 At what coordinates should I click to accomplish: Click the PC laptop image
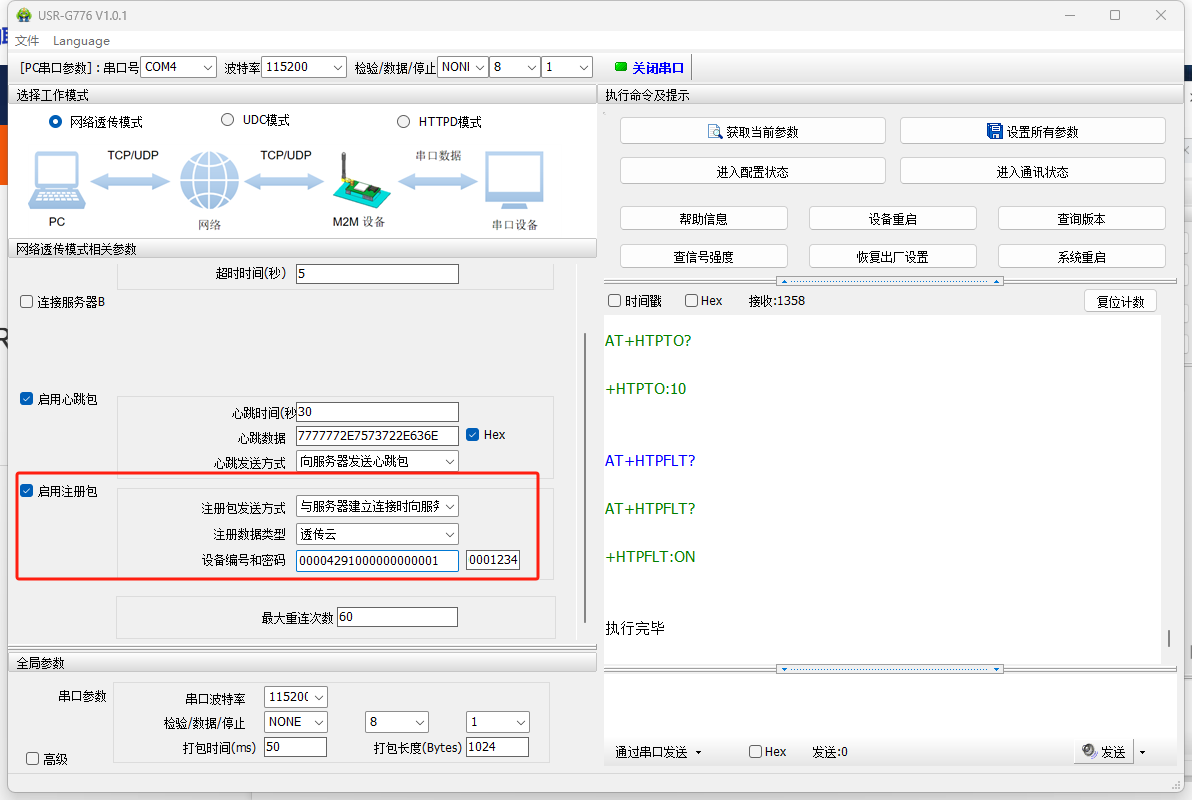click(x=56, y=183)
